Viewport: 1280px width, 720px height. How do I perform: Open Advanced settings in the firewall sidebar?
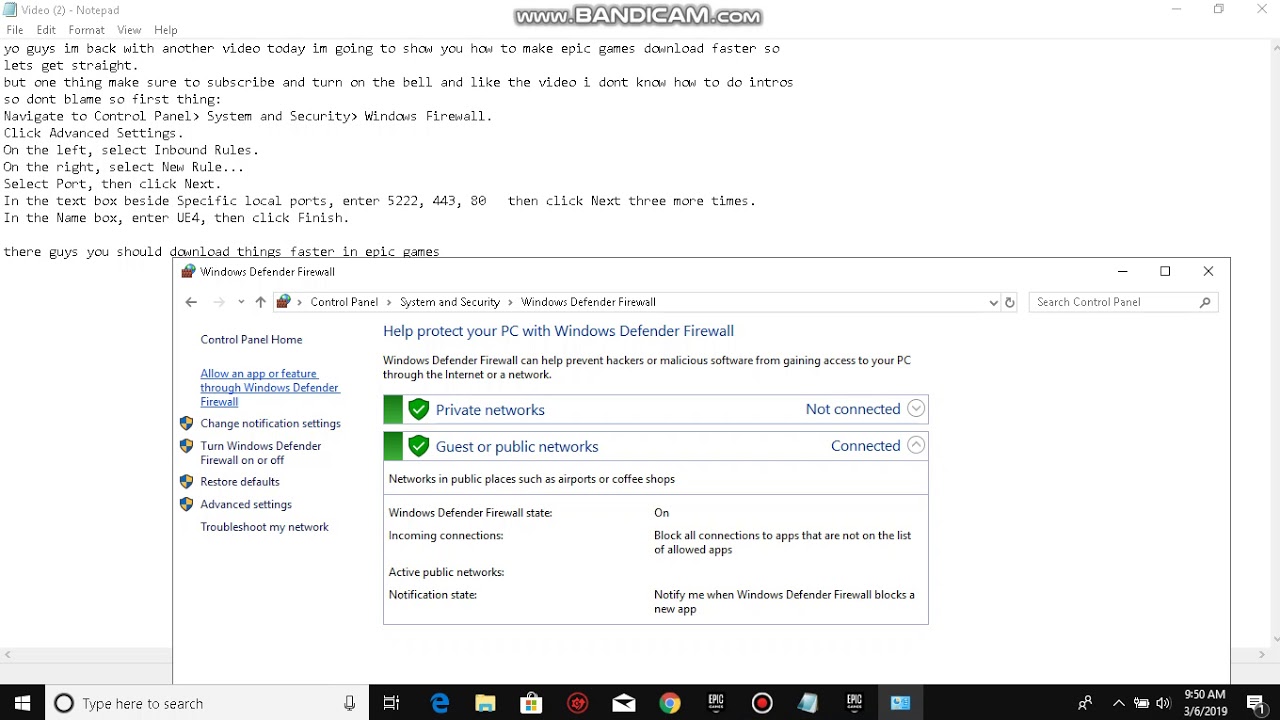pyautogui.click(x=246, y=504)
